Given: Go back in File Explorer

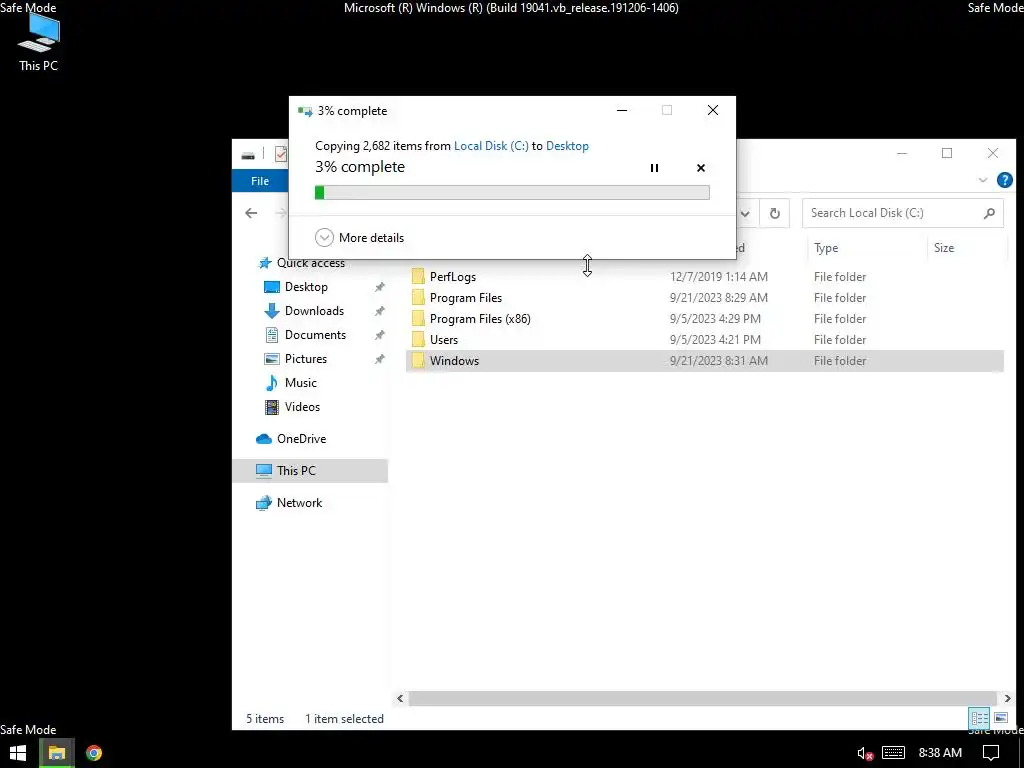Looking at the screenshot, I should click(251, 213).
